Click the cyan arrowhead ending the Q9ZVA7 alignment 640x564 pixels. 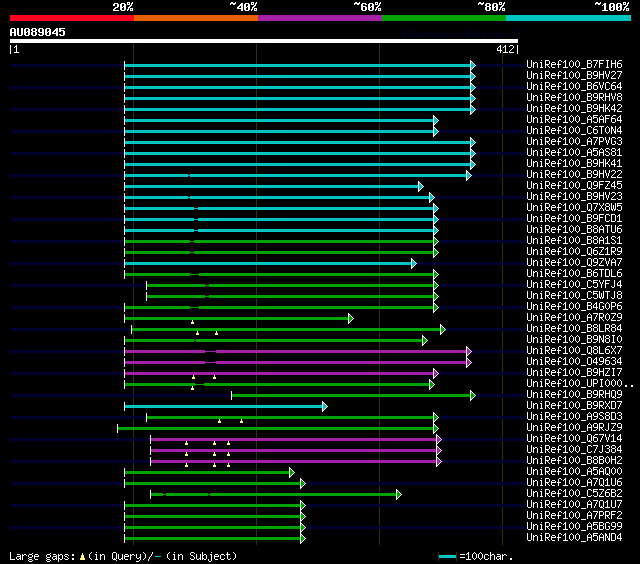click(x=414, y=263)
